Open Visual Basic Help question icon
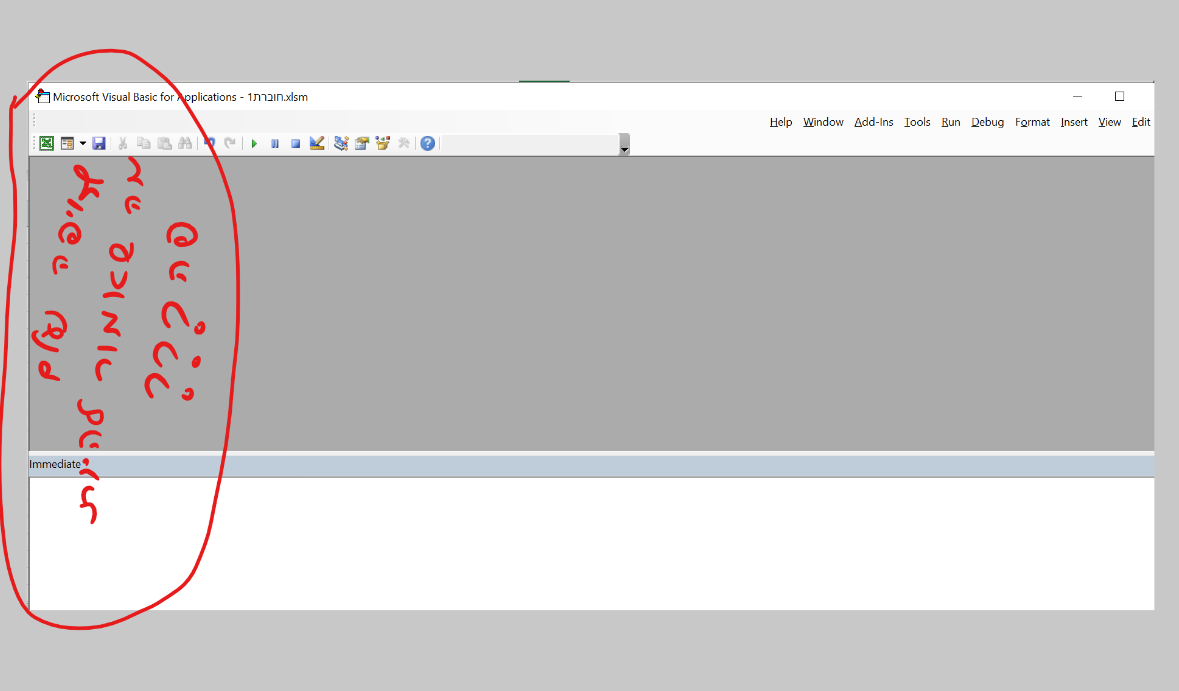The image size is (1179, 691). [x=428, y=143]
